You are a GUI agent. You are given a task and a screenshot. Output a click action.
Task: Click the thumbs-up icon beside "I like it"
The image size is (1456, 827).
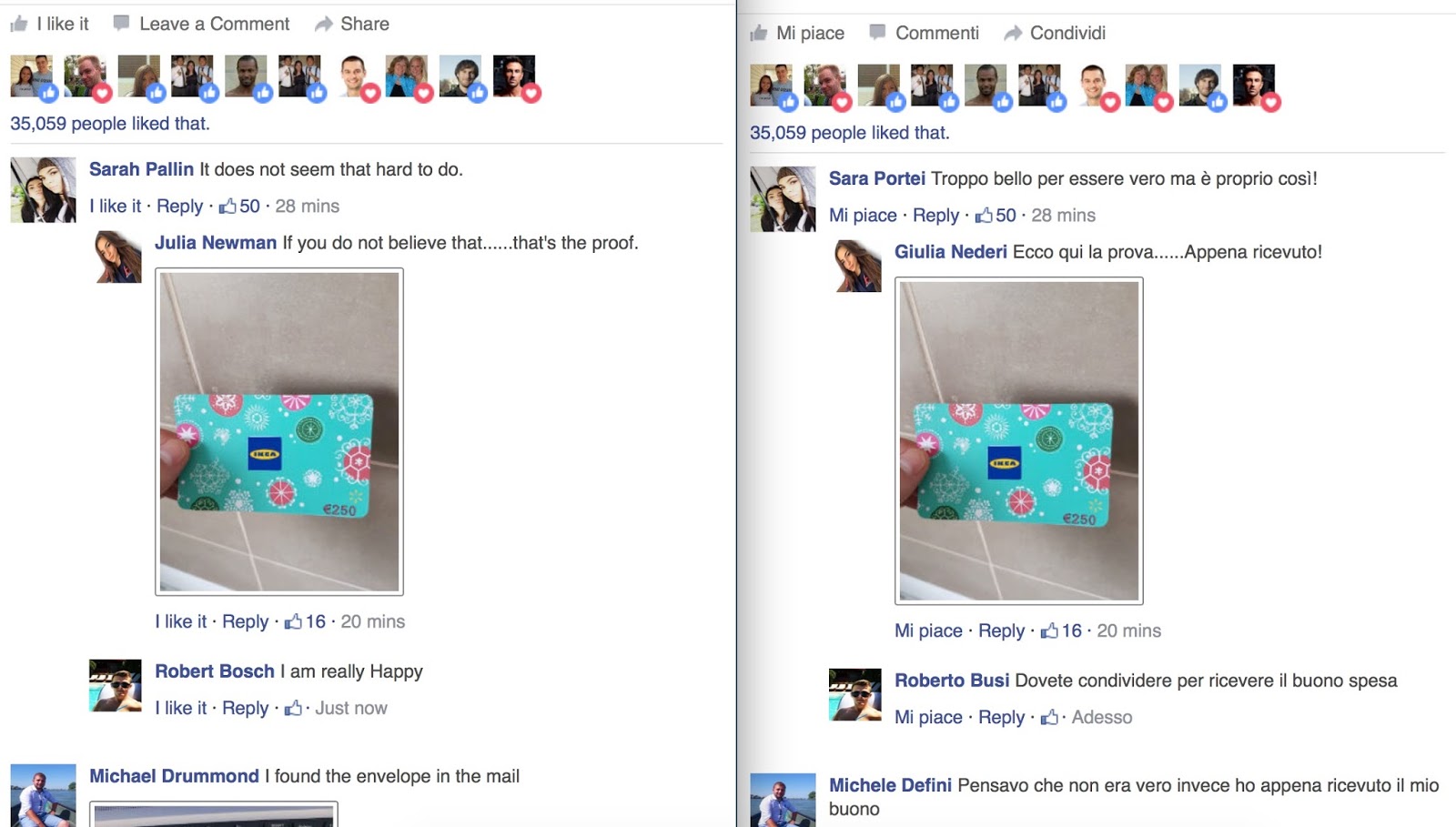(18, 25)
